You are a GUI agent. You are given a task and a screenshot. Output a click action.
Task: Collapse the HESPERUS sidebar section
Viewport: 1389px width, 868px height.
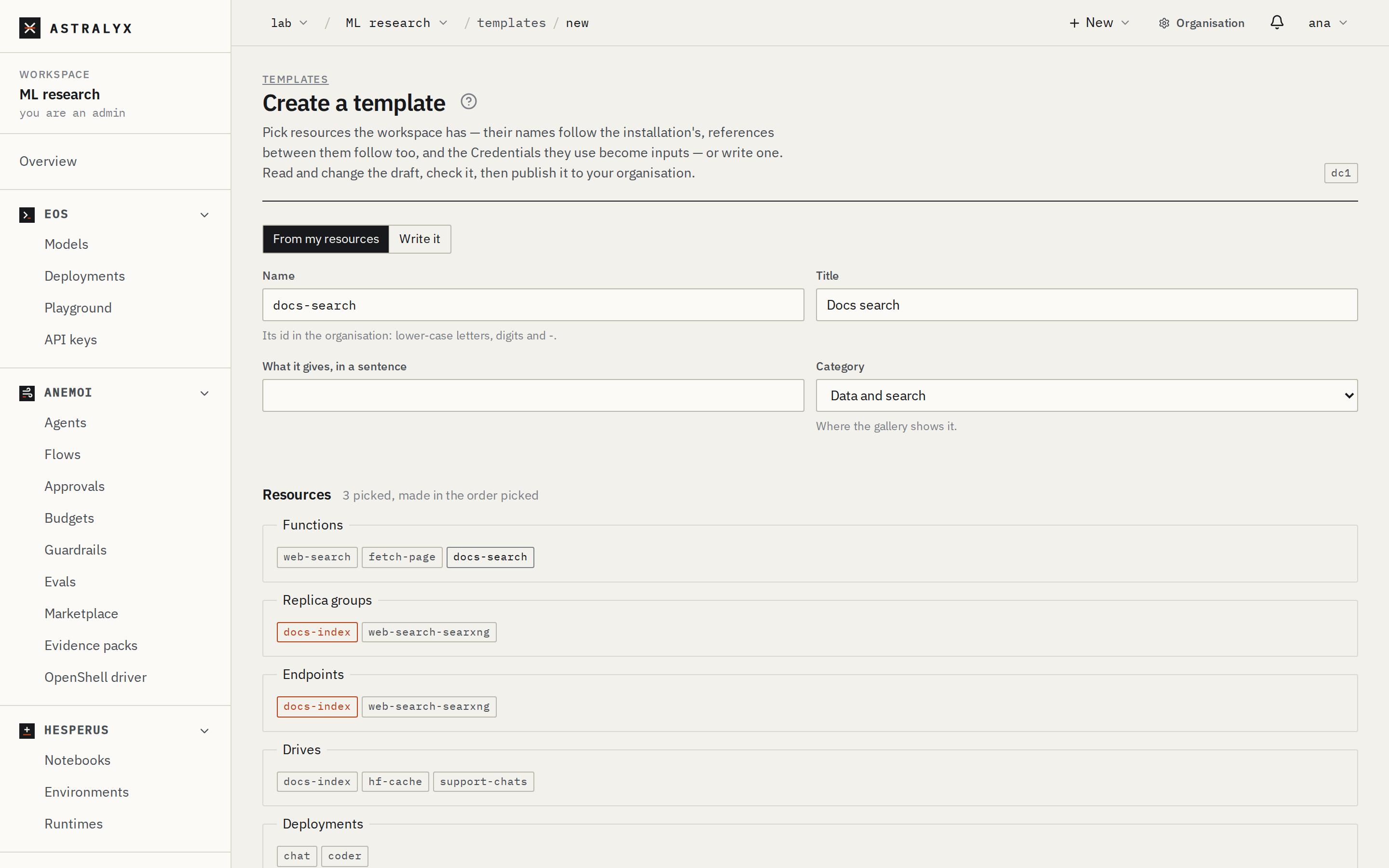point(204,731)
